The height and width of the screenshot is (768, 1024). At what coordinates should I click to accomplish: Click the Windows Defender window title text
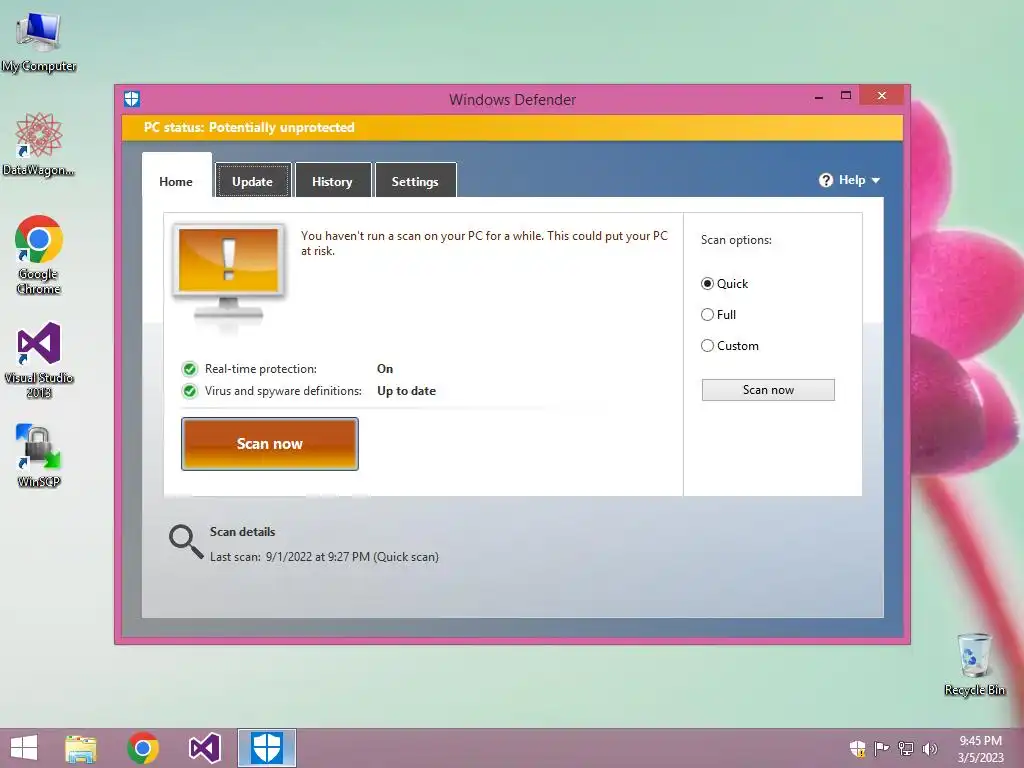pyautogui.click(x=513, y=100)
